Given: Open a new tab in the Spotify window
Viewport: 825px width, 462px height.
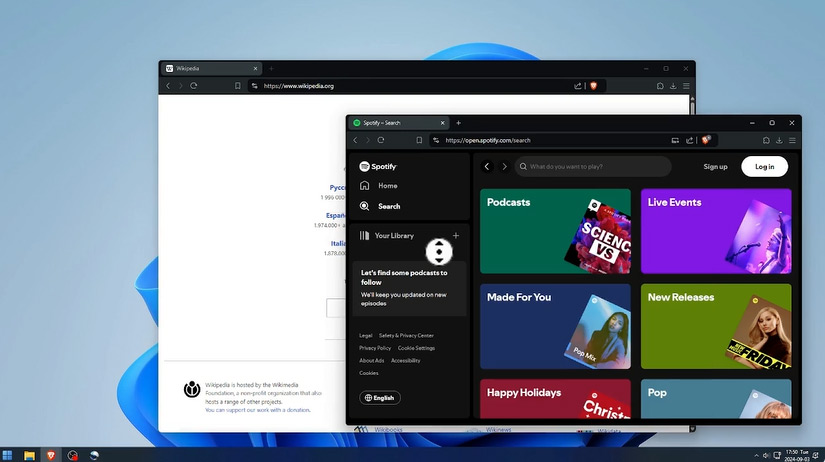Looking at the screenshot, I should 458,123.
